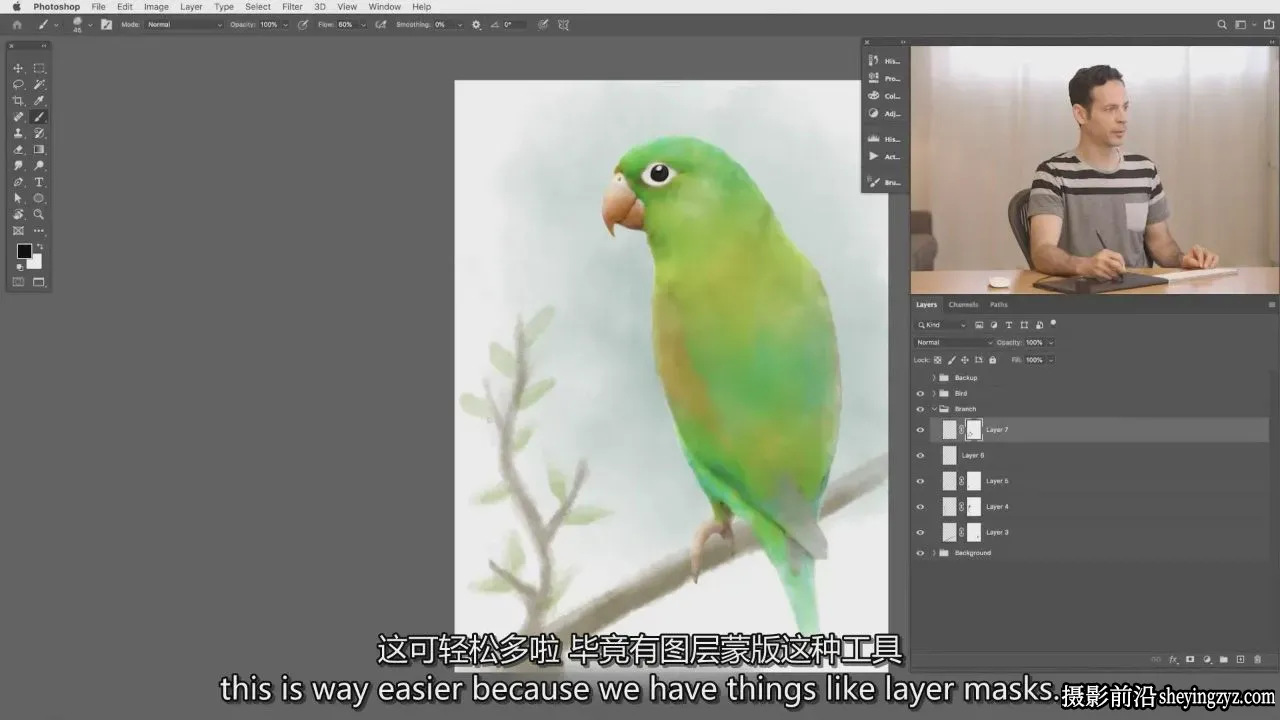Open the Layer menu
The height and width of the screenshot is (720, 1280).
(x=191, y=7)
